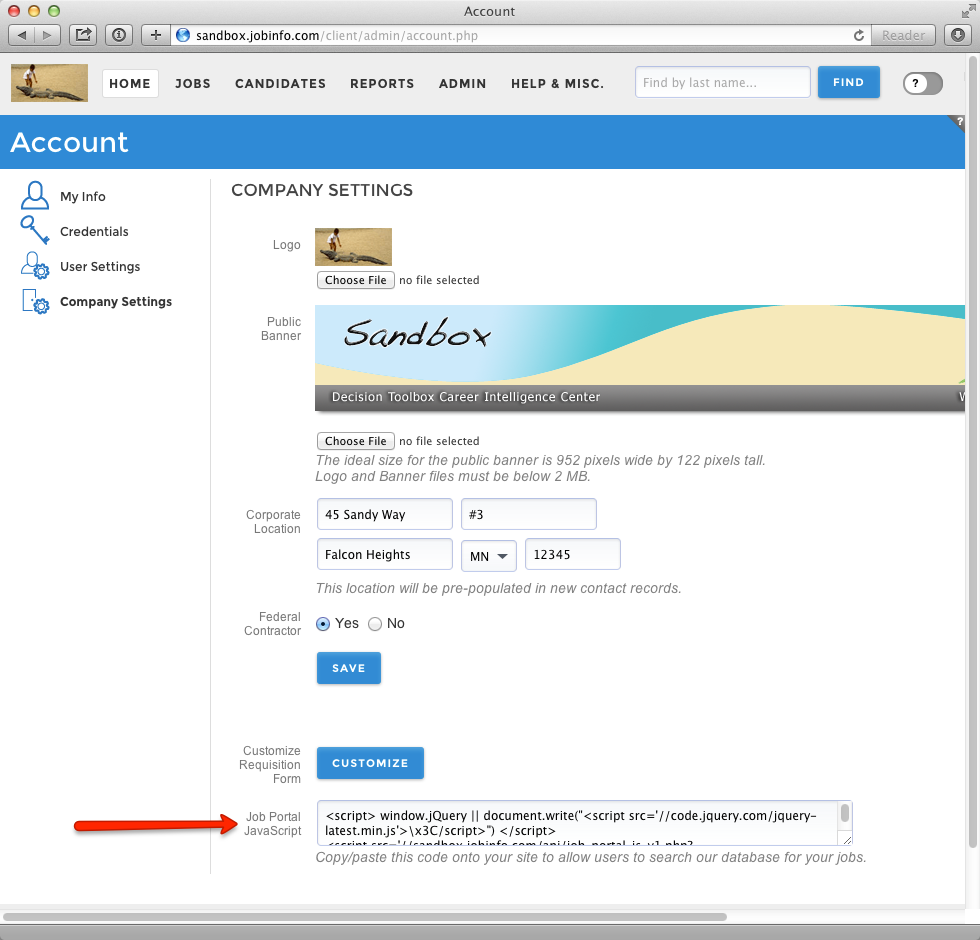
Task: Click the COMPANY SETTINGS heading
Action: click(322, 190)
